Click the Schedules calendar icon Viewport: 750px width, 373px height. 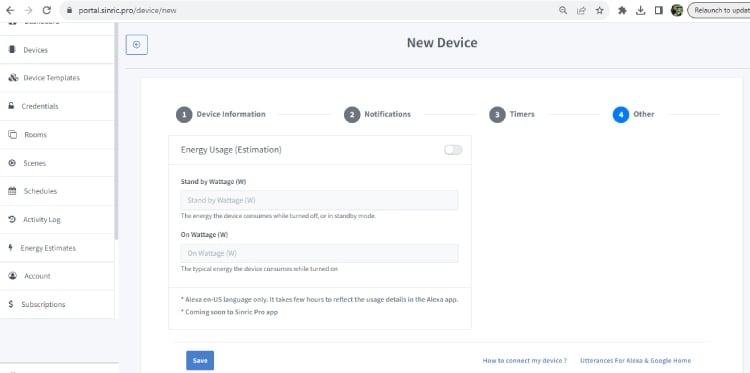[x=12, y=191]
